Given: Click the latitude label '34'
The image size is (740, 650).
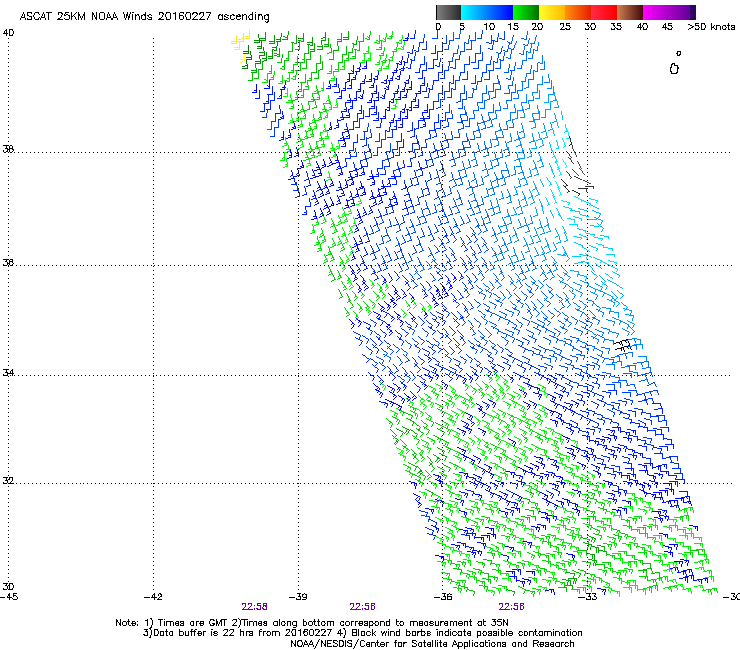Looking at the screenshot, I should pos(8,373).
